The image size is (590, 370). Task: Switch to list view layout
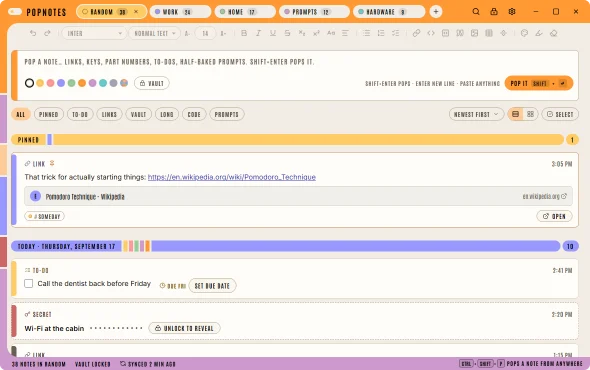pos(515,114)
